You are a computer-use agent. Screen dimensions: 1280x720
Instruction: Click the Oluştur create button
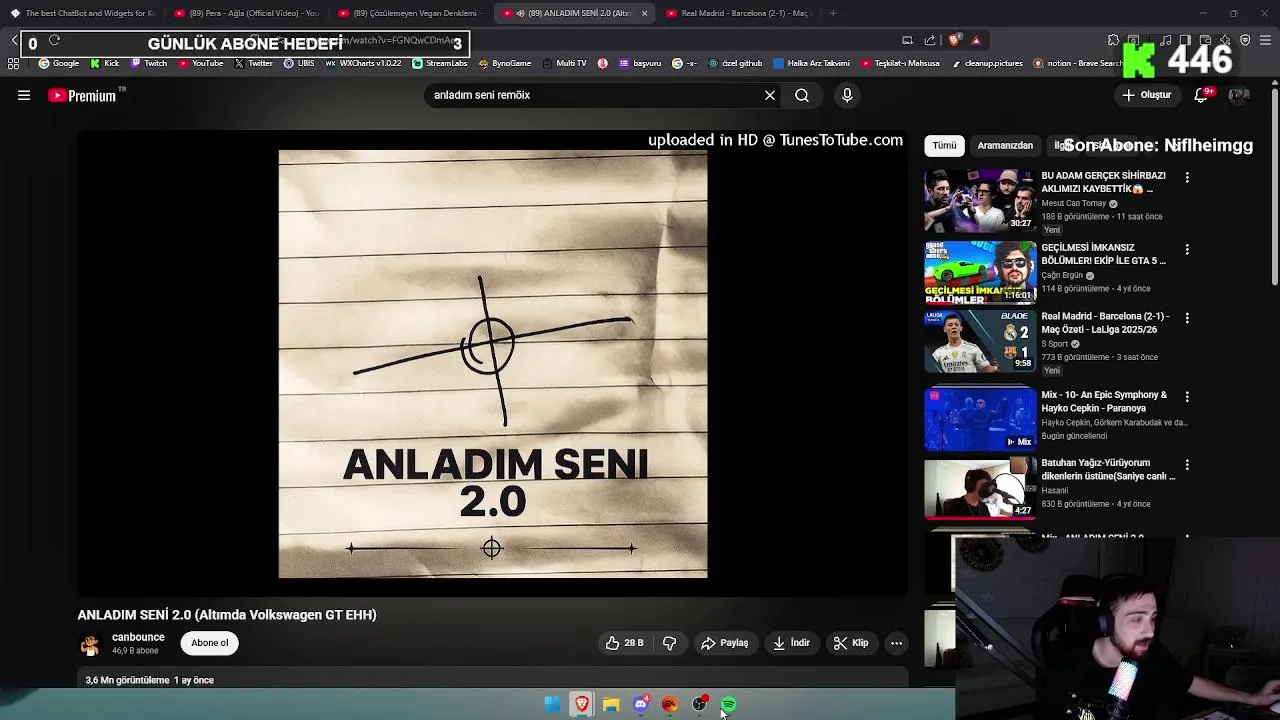1146,95
